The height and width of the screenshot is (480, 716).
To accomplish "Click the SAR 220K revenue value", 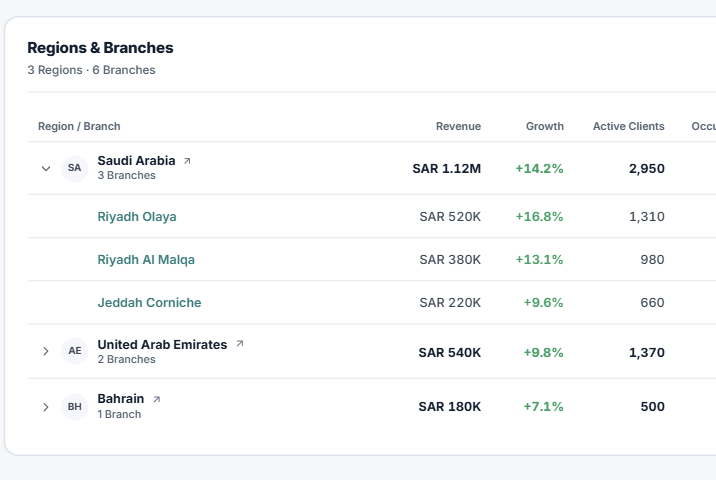I will 450,302.
